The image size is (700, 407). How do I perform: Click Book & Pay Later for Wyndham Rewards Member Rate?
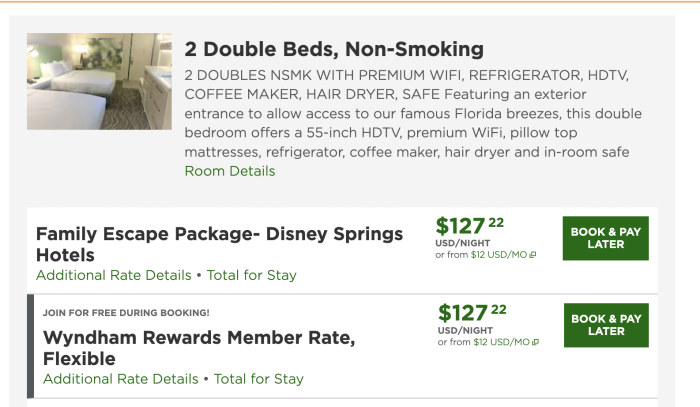coord(605,325)
